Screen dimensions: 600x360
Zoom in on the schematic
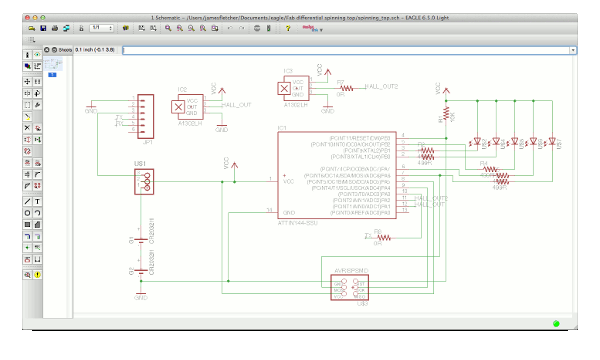(x=179, y=28)
